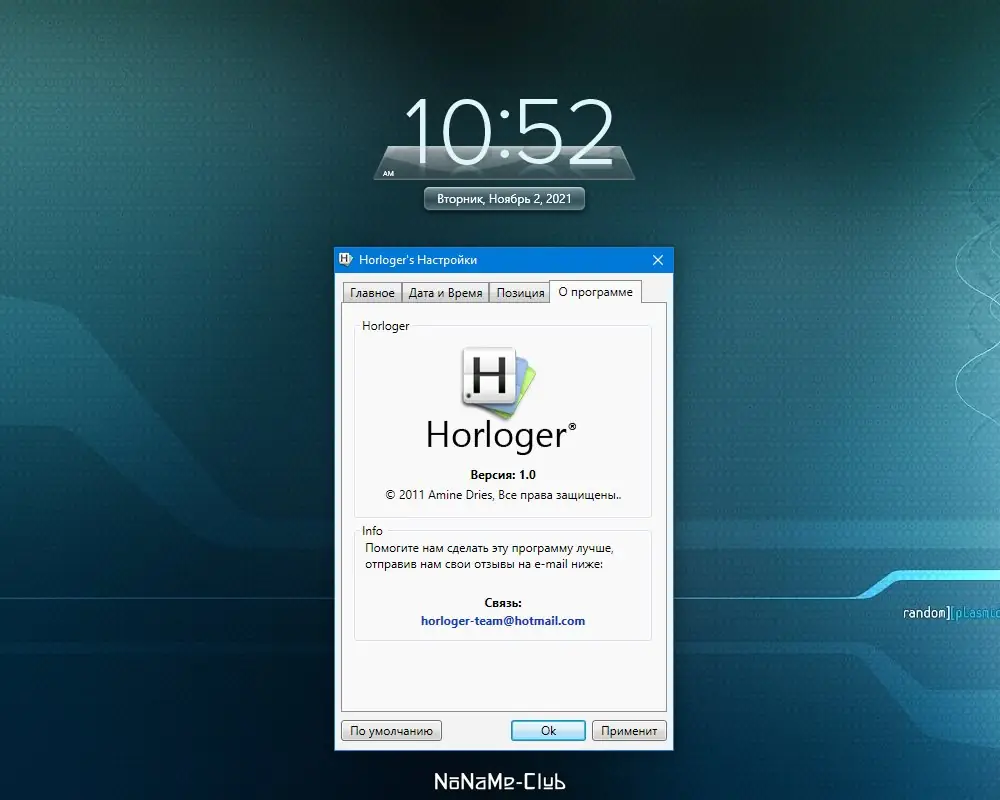Reset settings with По умолчанию button

[391, 730]
